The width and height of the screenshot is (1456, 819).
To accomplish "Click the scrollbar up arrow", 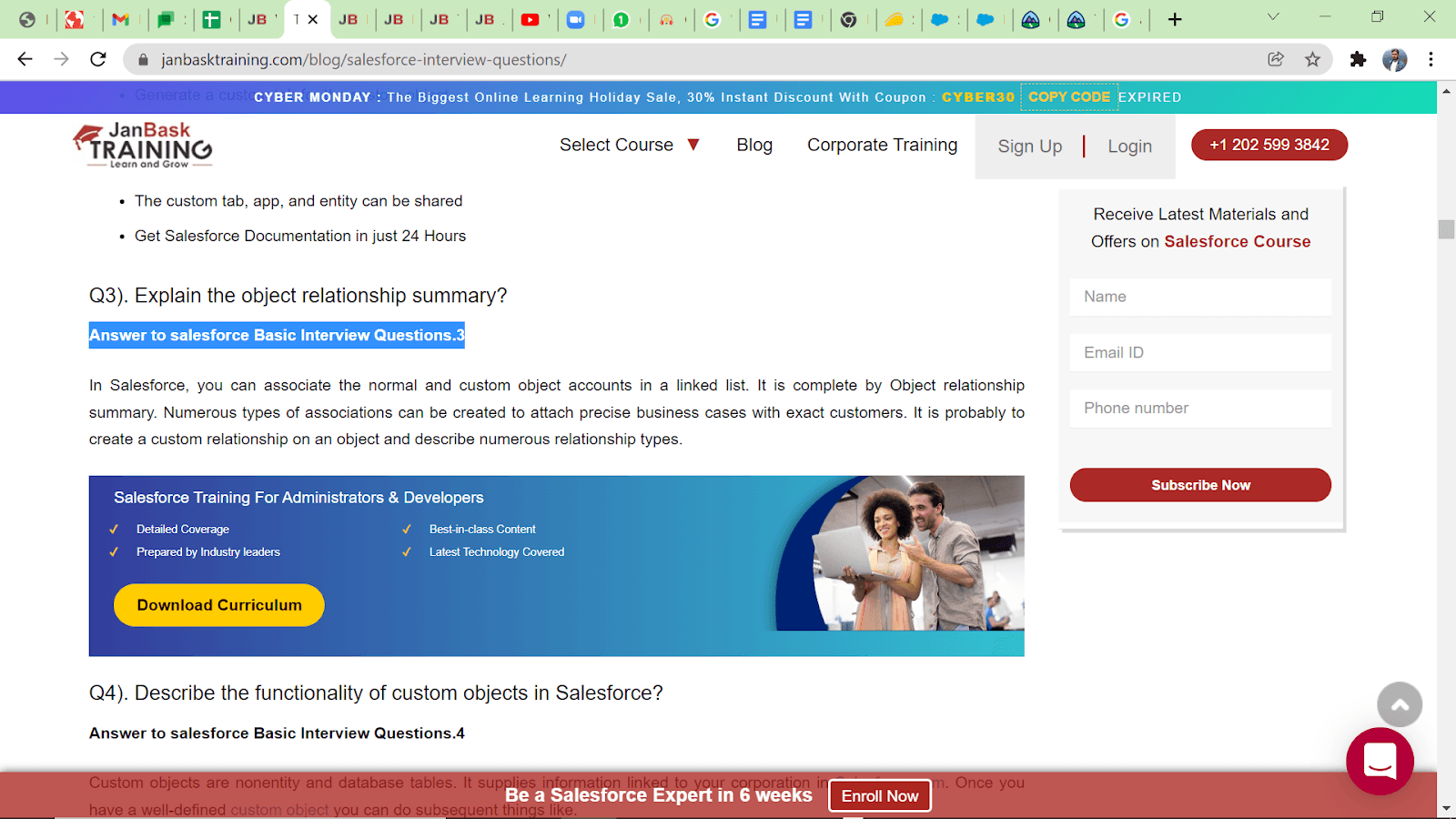I will pos(1446,91).
